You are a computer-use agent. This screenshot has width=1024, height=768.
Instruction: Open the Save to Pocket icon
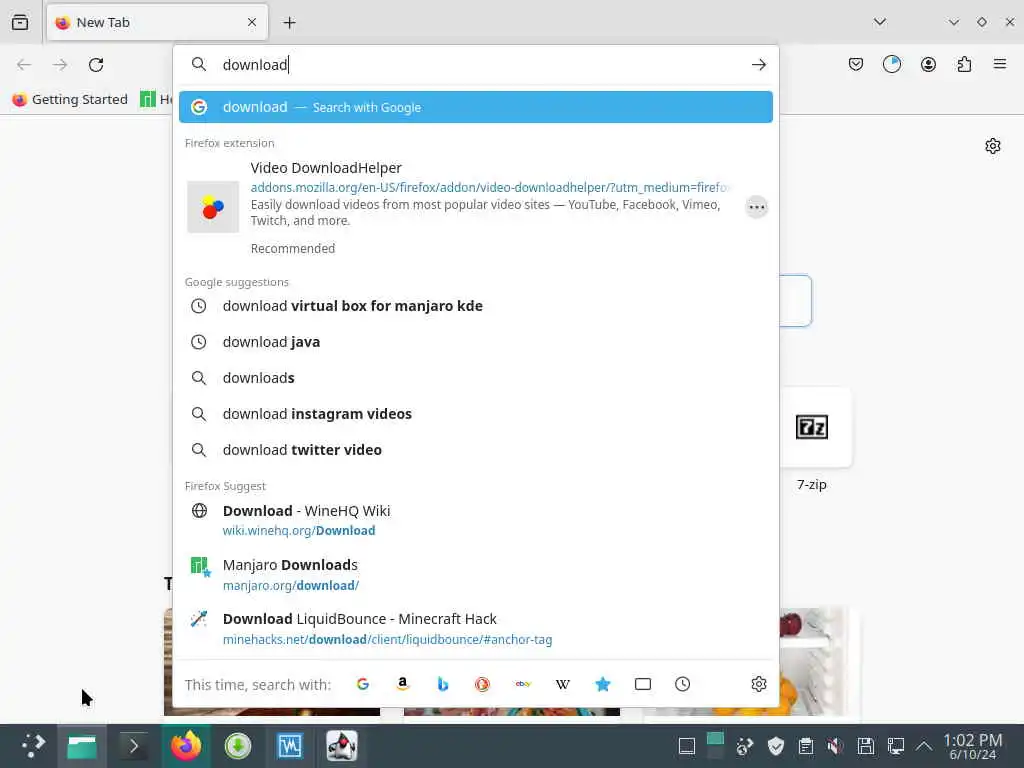pyautogui.click(x=856, y=64)
